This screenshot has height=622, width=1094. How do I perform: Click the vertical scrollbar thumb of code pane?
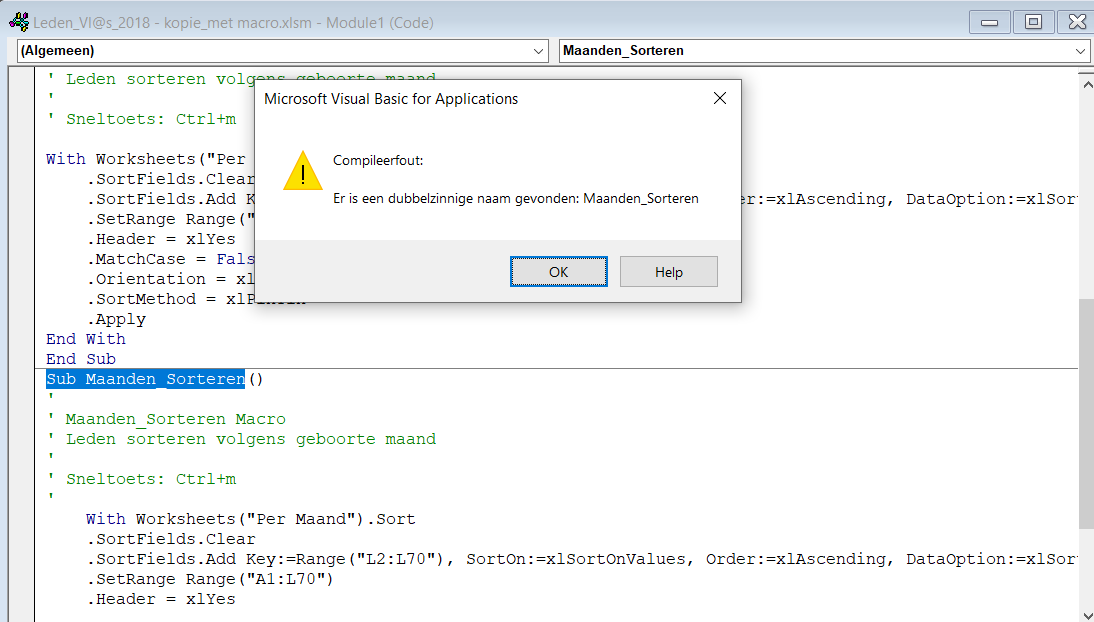coord(1086,413)
